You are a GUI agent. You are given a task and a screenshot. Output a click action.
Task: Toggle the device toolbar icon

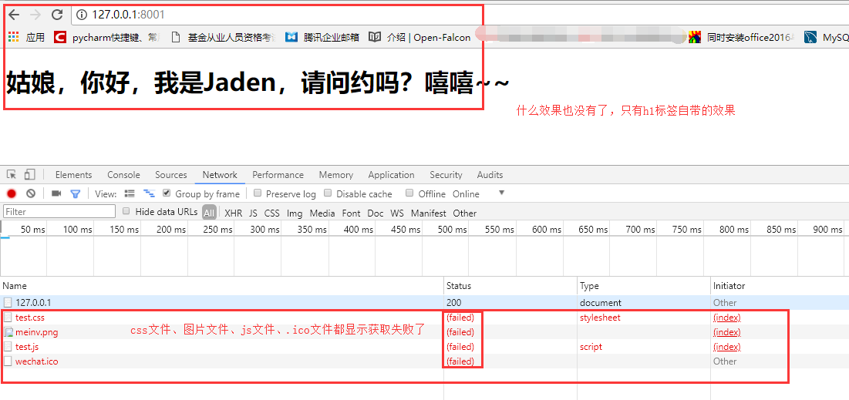pos(30,174)
